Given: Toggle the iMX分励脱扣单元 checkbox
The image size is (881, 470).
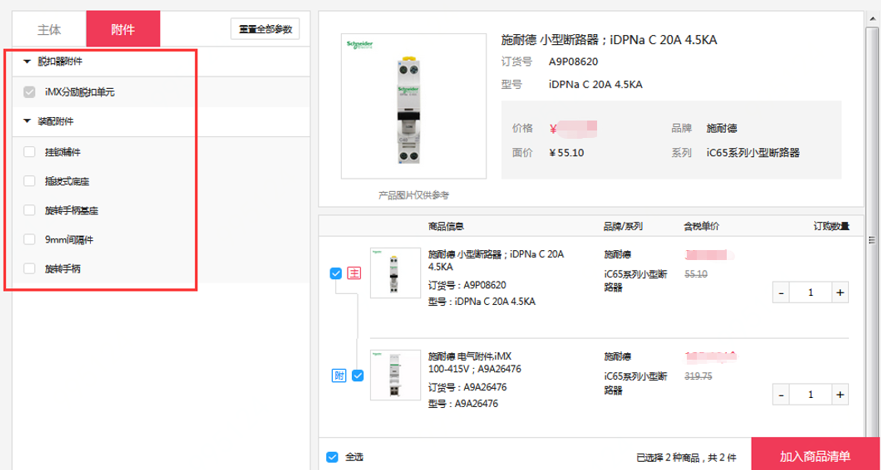Looking at the screenshot, I should [29, 92].
